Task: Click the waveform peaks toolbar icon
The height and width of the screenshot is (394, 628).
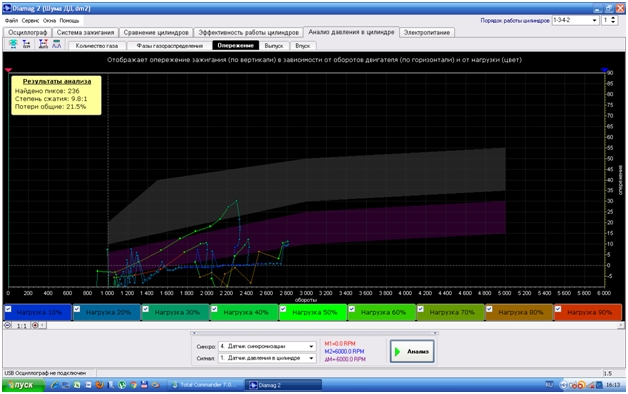Action: (x=56, y=44)
